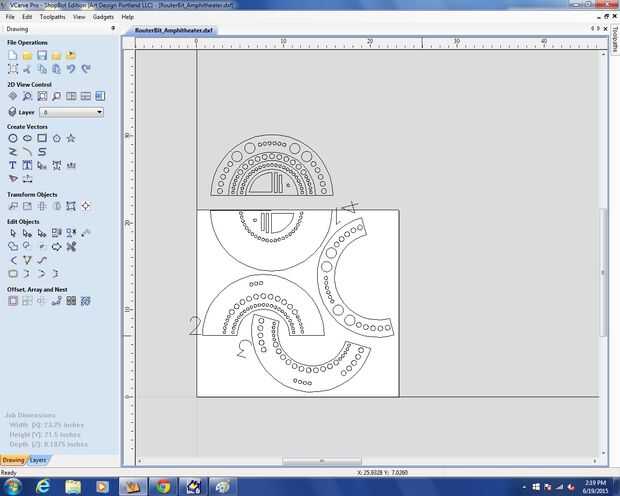
Task: Select the Zoom tool magnifier with plus
Action: point(27,96)
